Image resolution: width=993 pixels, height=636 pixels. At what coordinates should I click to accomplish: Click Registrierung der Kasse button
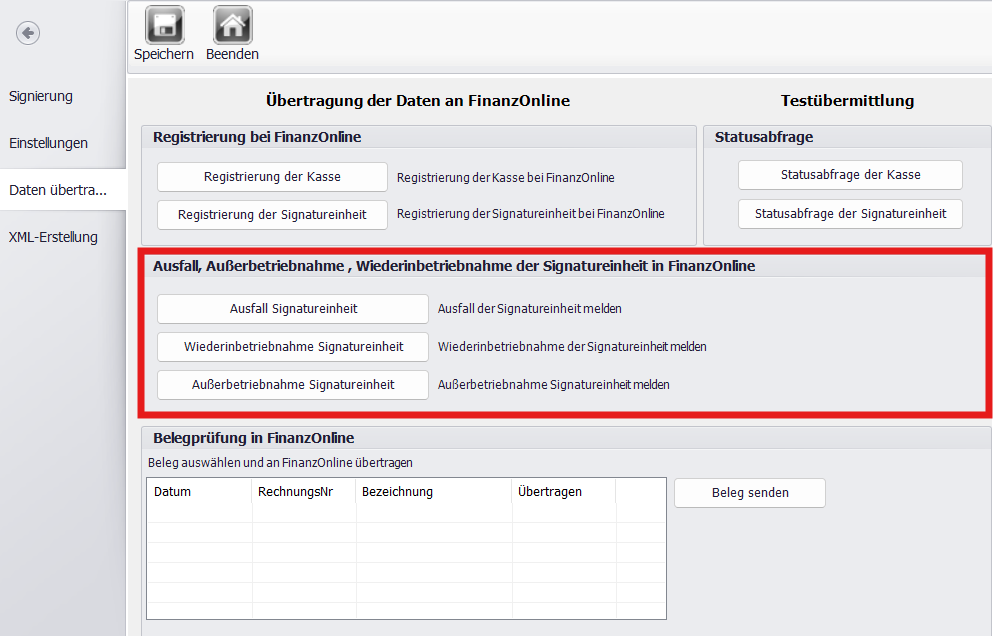coord(272,177)
